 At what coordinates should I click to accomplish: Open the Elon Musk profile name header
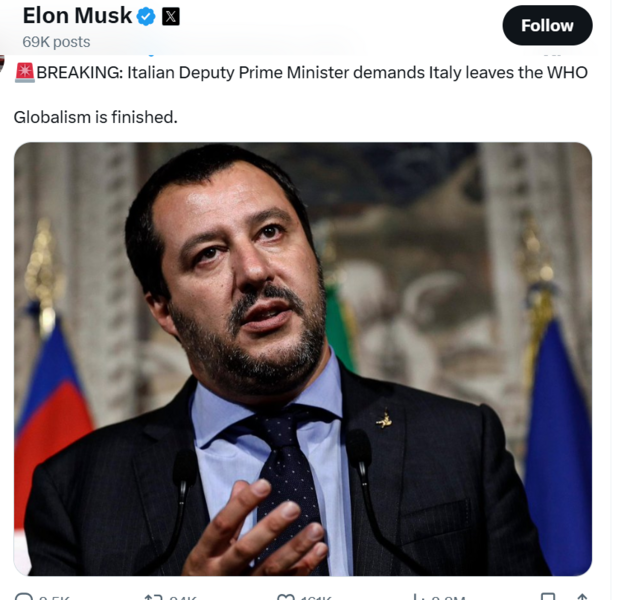77,16
